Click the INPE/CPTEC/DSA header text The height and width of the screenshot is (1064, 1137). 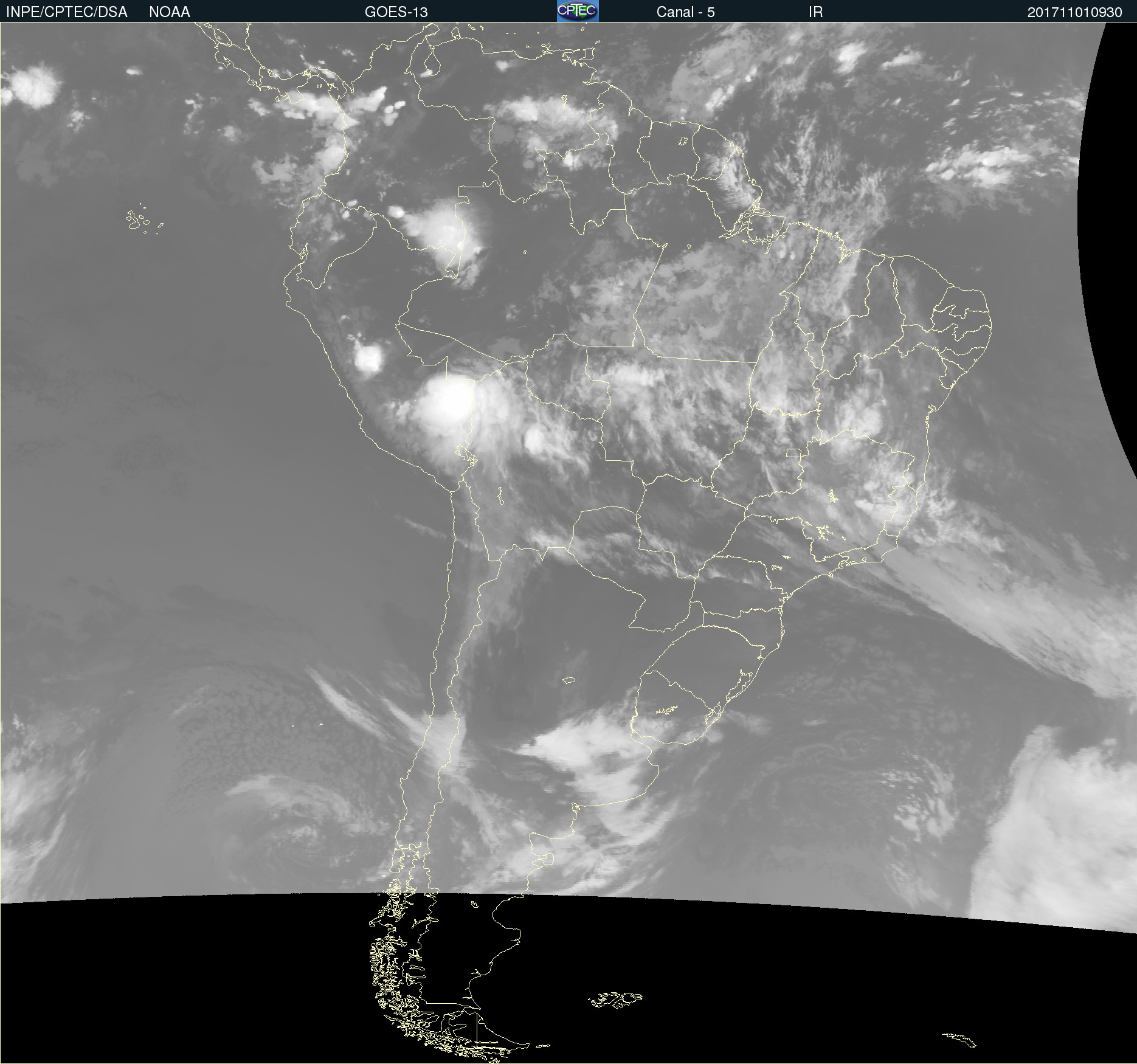point(67,12)
